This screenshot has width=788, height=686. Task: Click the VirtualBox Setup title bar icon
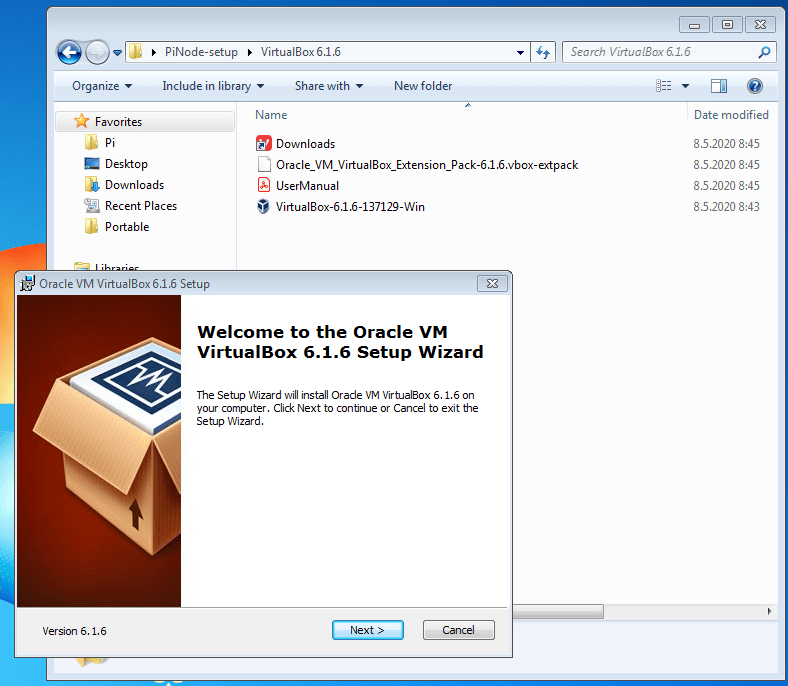pyautogui.click(x=27, y=283)
